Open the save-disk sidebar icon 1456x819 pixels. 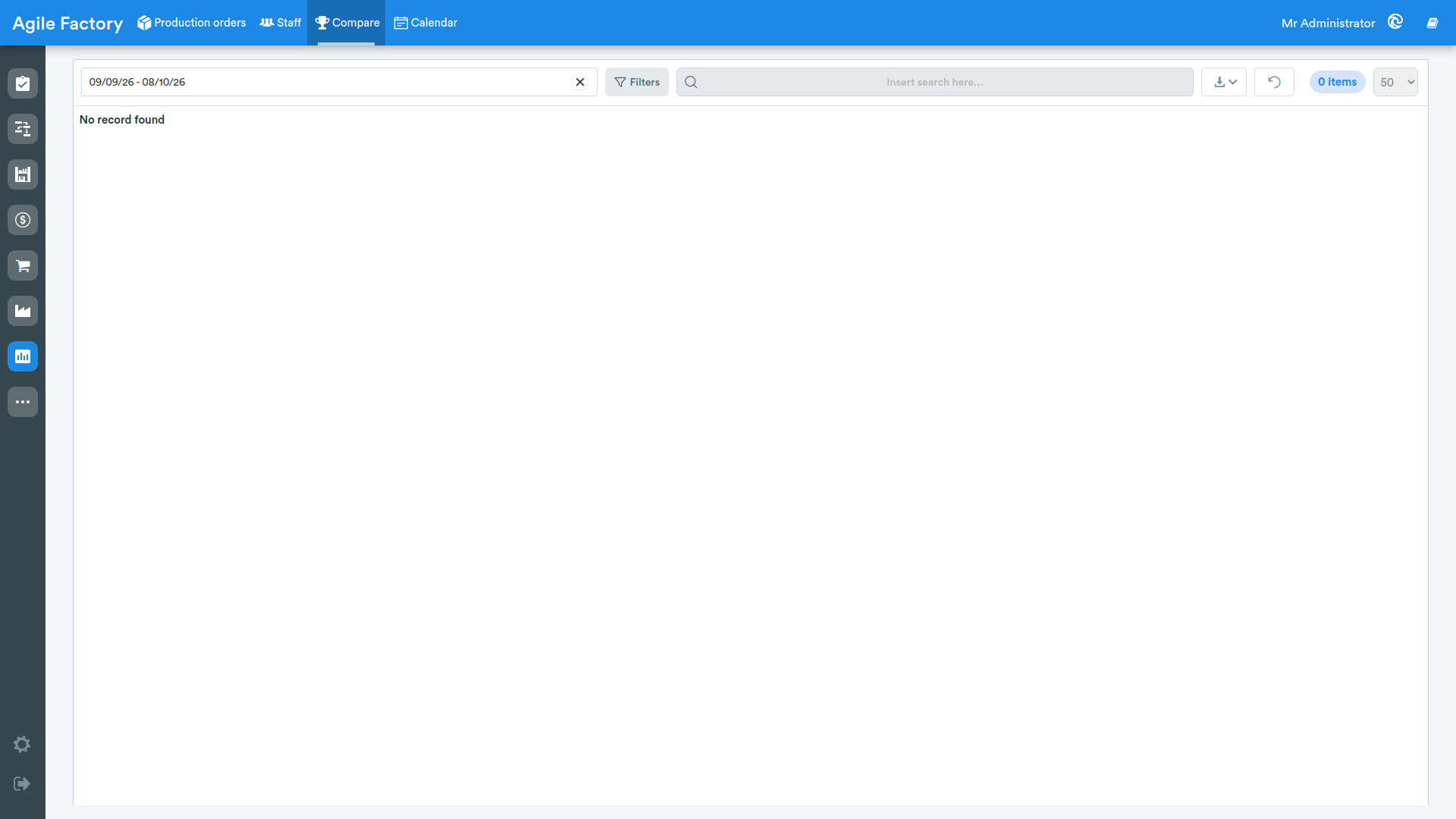(23, 174)
